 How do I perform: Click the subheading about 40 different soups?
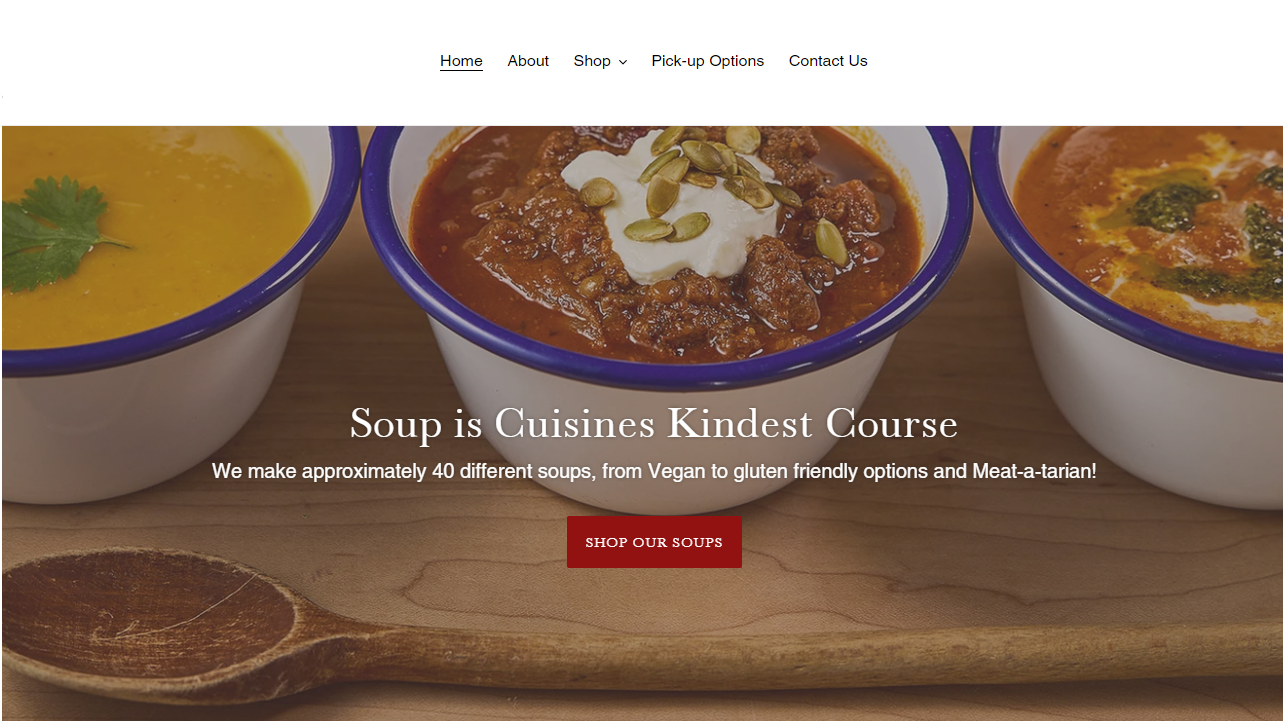(x=654, y=471)
